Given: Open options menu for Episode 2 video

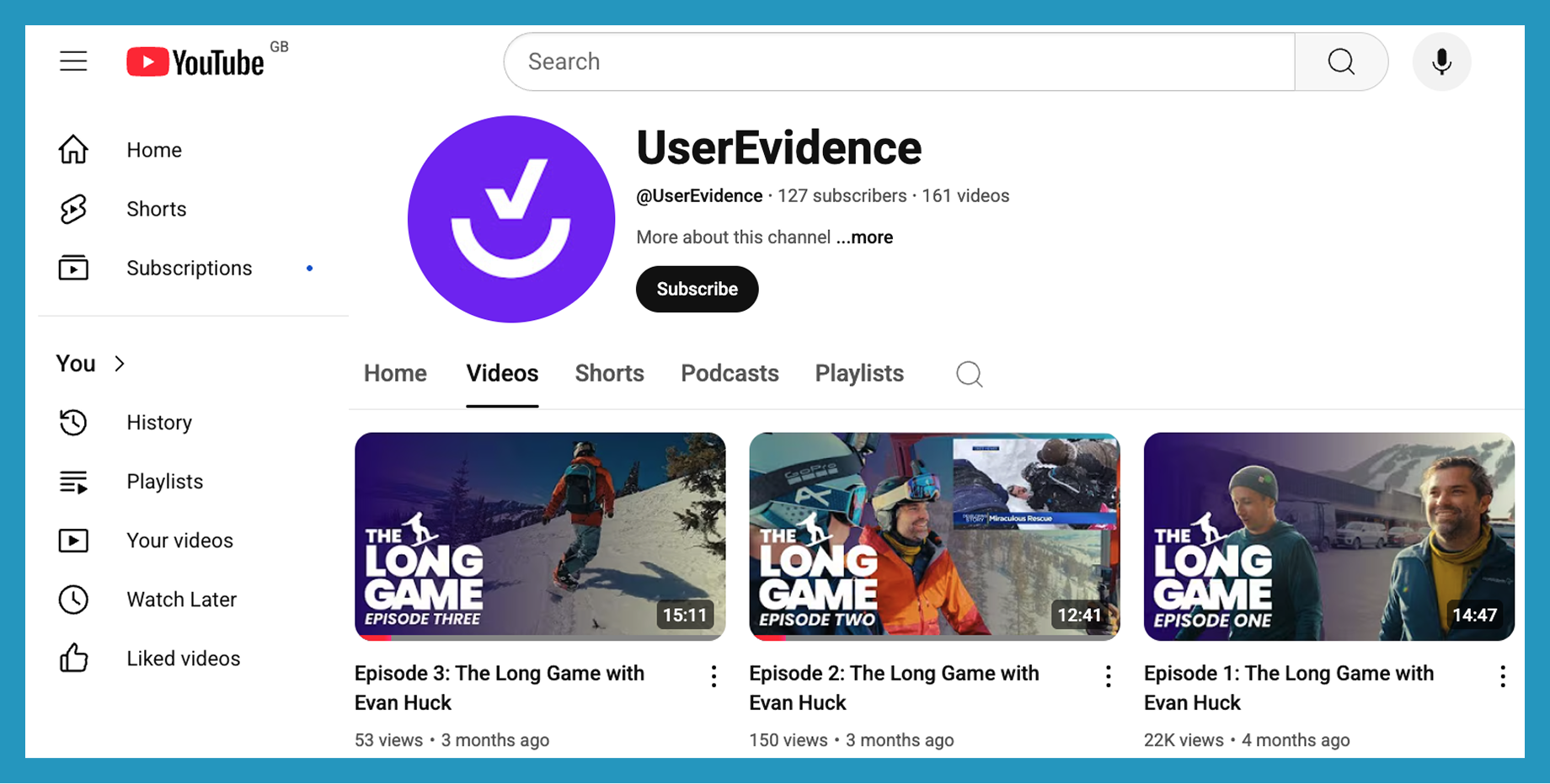Looking at the screenshot, I should (1108, 676).
